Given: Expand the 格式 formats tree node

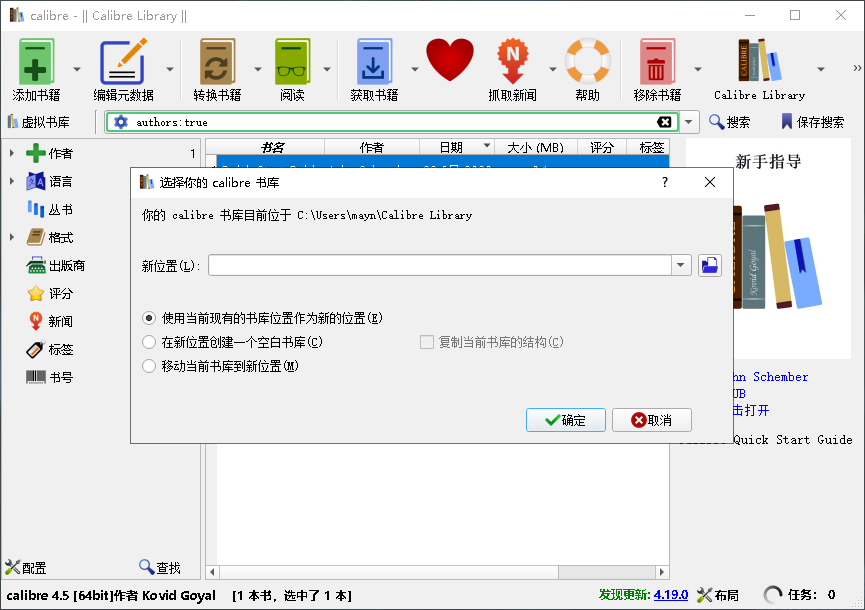Looking at the screenshot, I should point(12,238).
